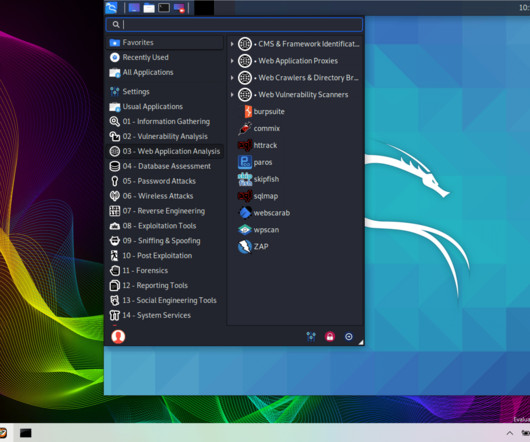Image resolution: width=530 pixels, height=442 pixels.
Task: Click the show desktop icon in top panel
Action: (134, 7)
